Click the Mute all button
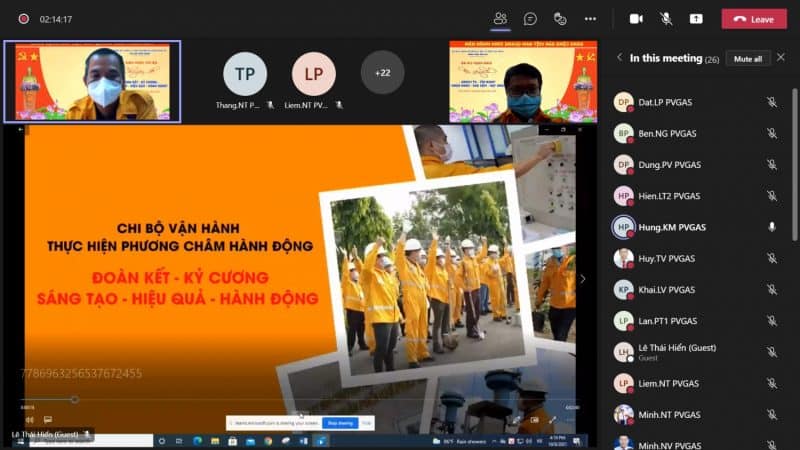800x450 pixels. click(x=747, y=59)
